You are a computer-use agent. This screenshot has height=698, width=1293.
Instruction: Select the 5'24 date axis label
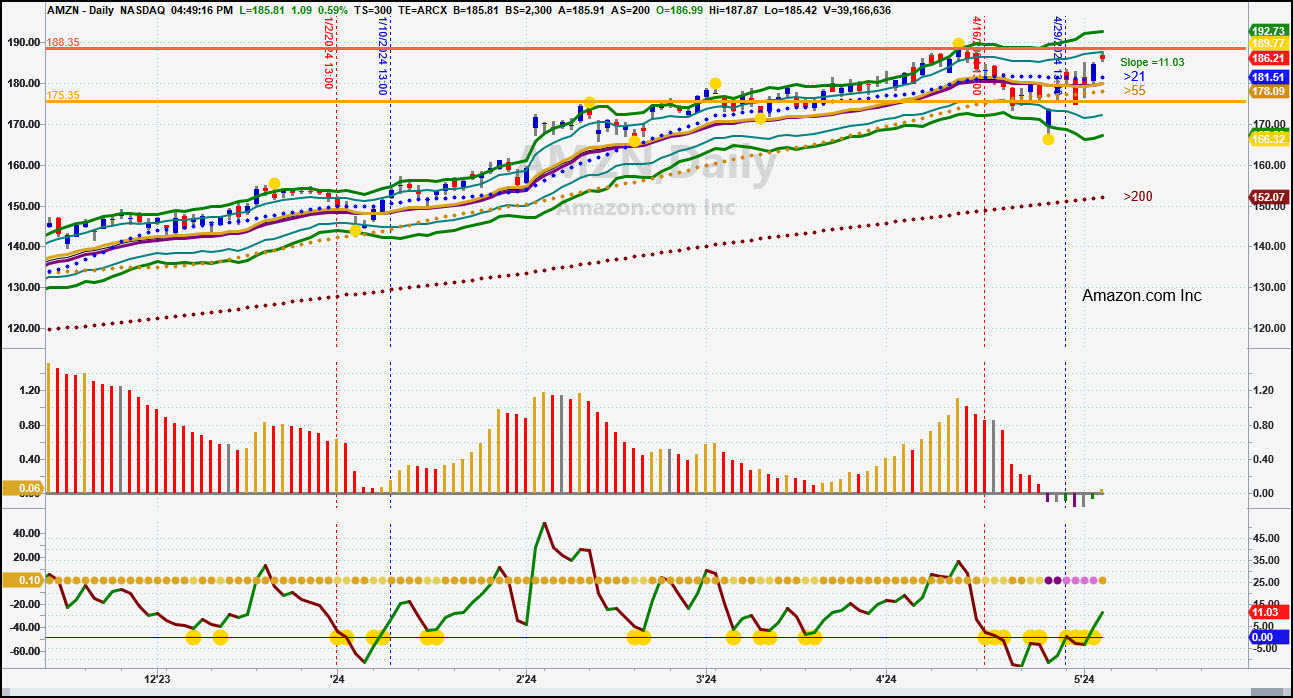coord(1085,679)
